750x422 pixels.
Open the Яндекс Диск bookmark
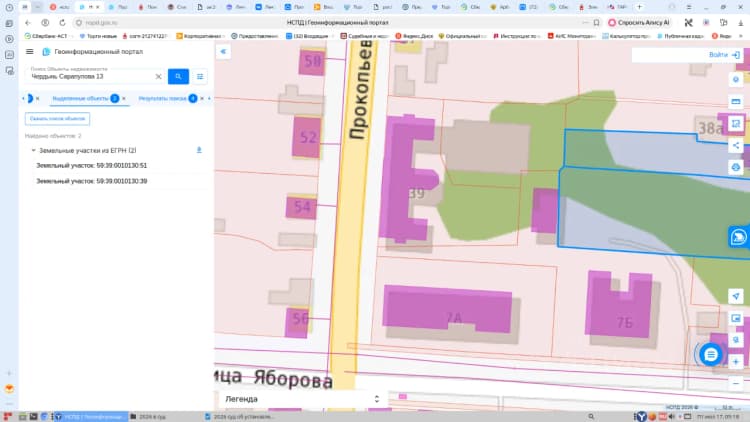click(415, 36)
